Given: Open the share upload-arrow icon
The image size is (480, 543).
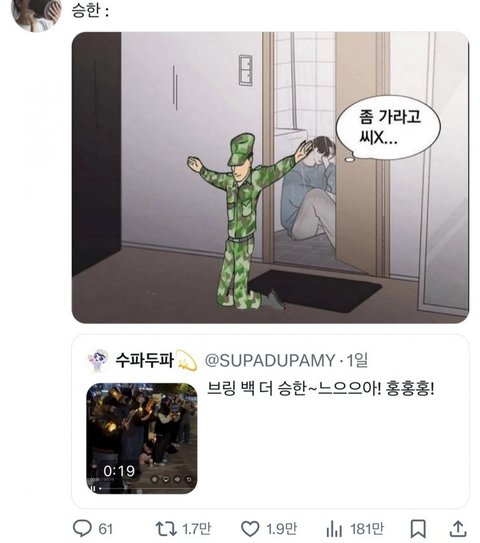Looking at the screenshot, I should pyautogui.click(x=458, y=528).
